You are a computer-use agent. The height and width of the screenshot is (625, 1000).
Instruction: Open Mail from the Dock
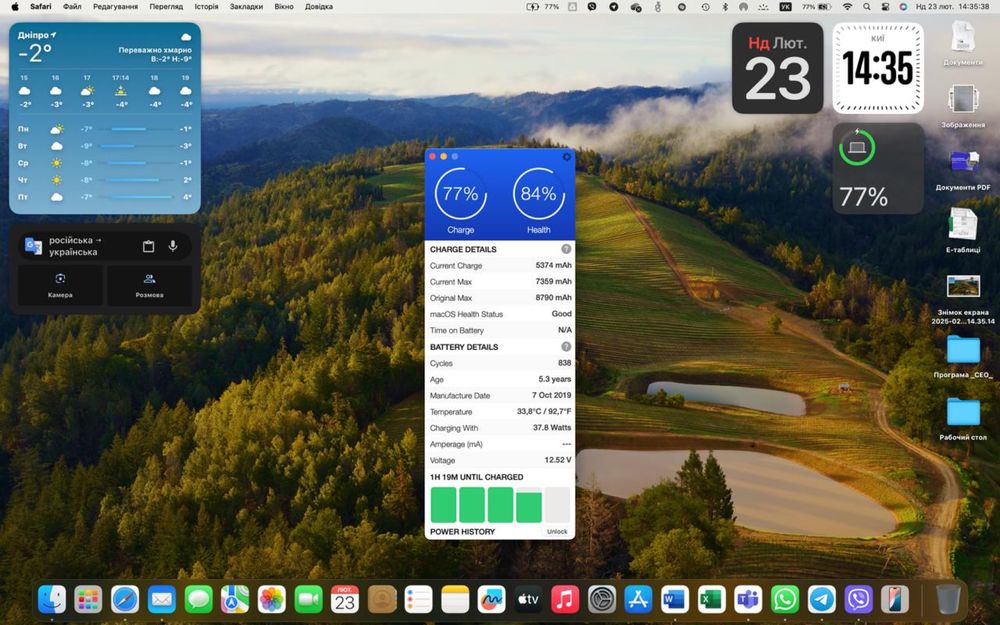(161, 599)
